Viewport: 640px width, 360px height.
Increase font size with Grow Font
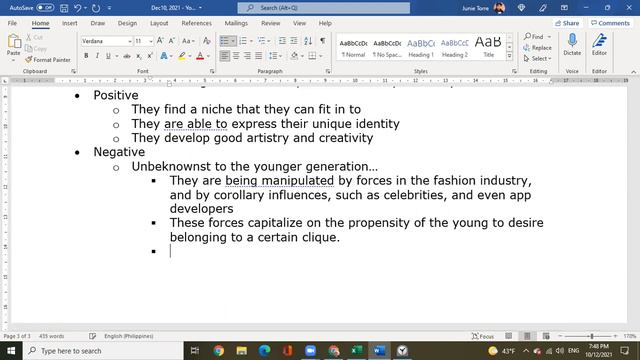[160, 41]
